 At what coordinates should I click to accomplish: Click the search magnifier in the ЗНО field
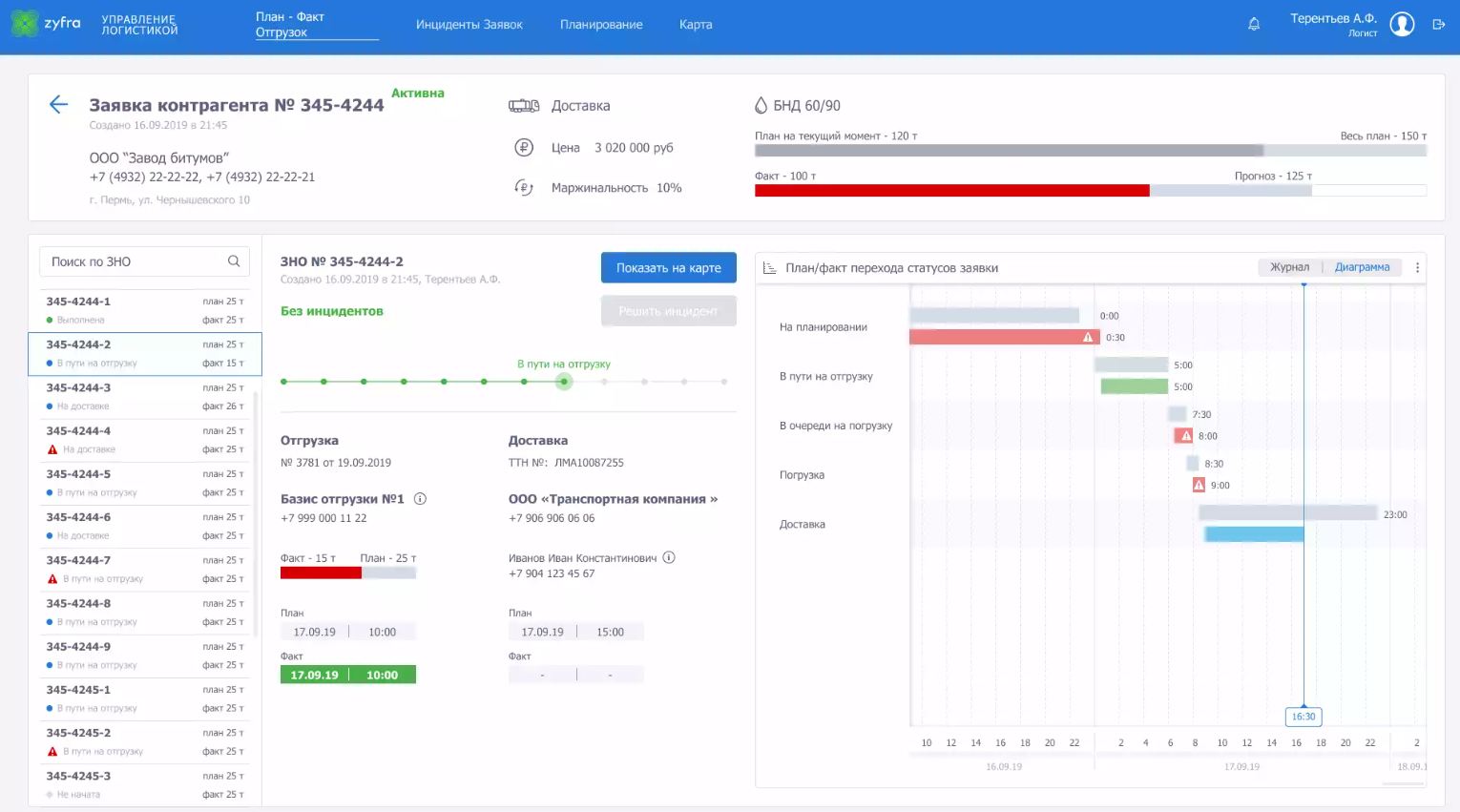click(234, 261)
